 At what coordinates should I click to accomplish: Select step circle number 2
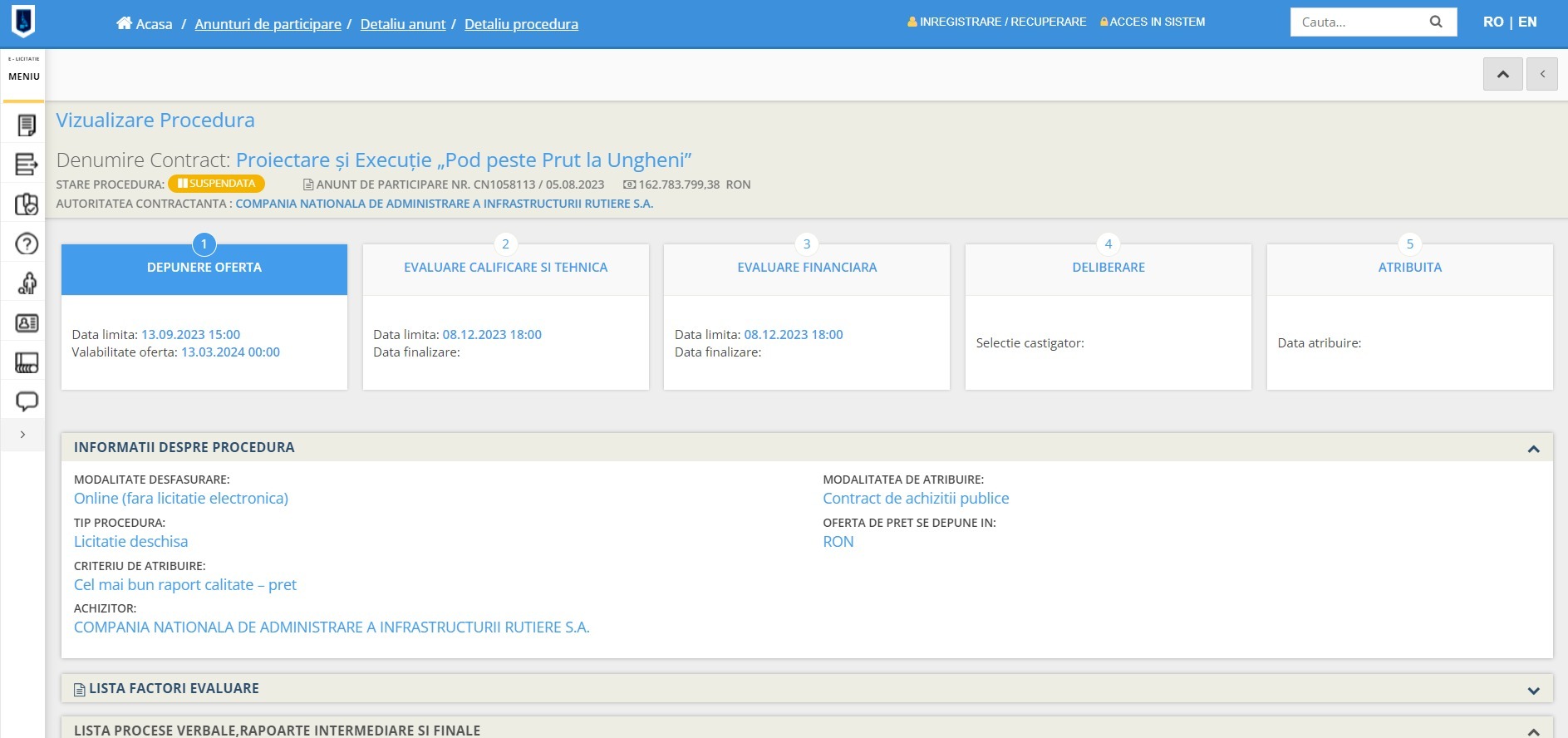tap(505, 244)
